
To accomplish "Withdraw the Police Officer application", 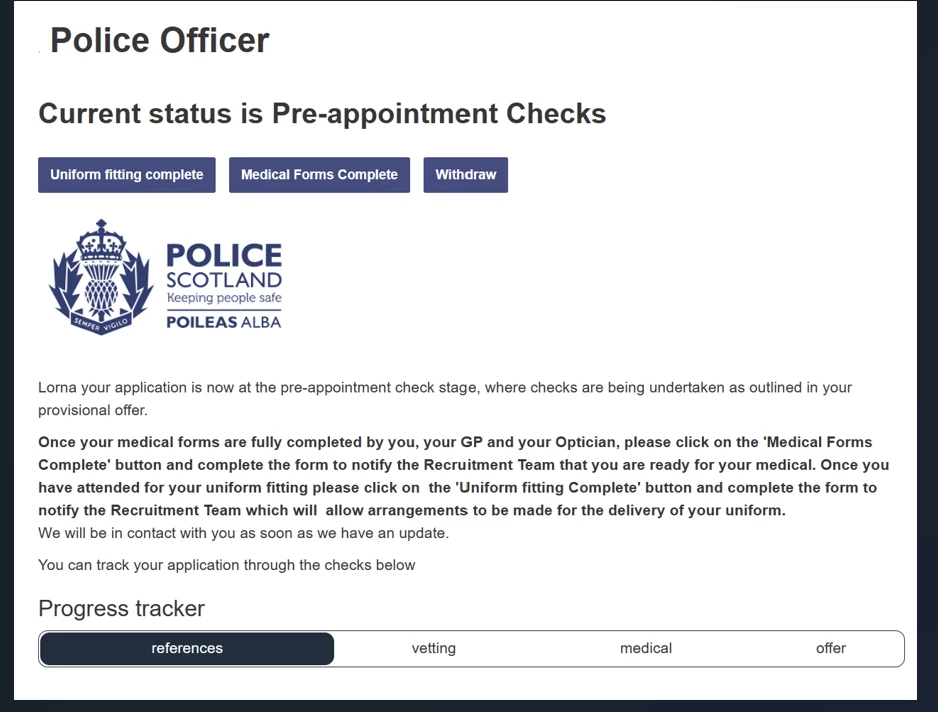I will (x=465, y=175).
